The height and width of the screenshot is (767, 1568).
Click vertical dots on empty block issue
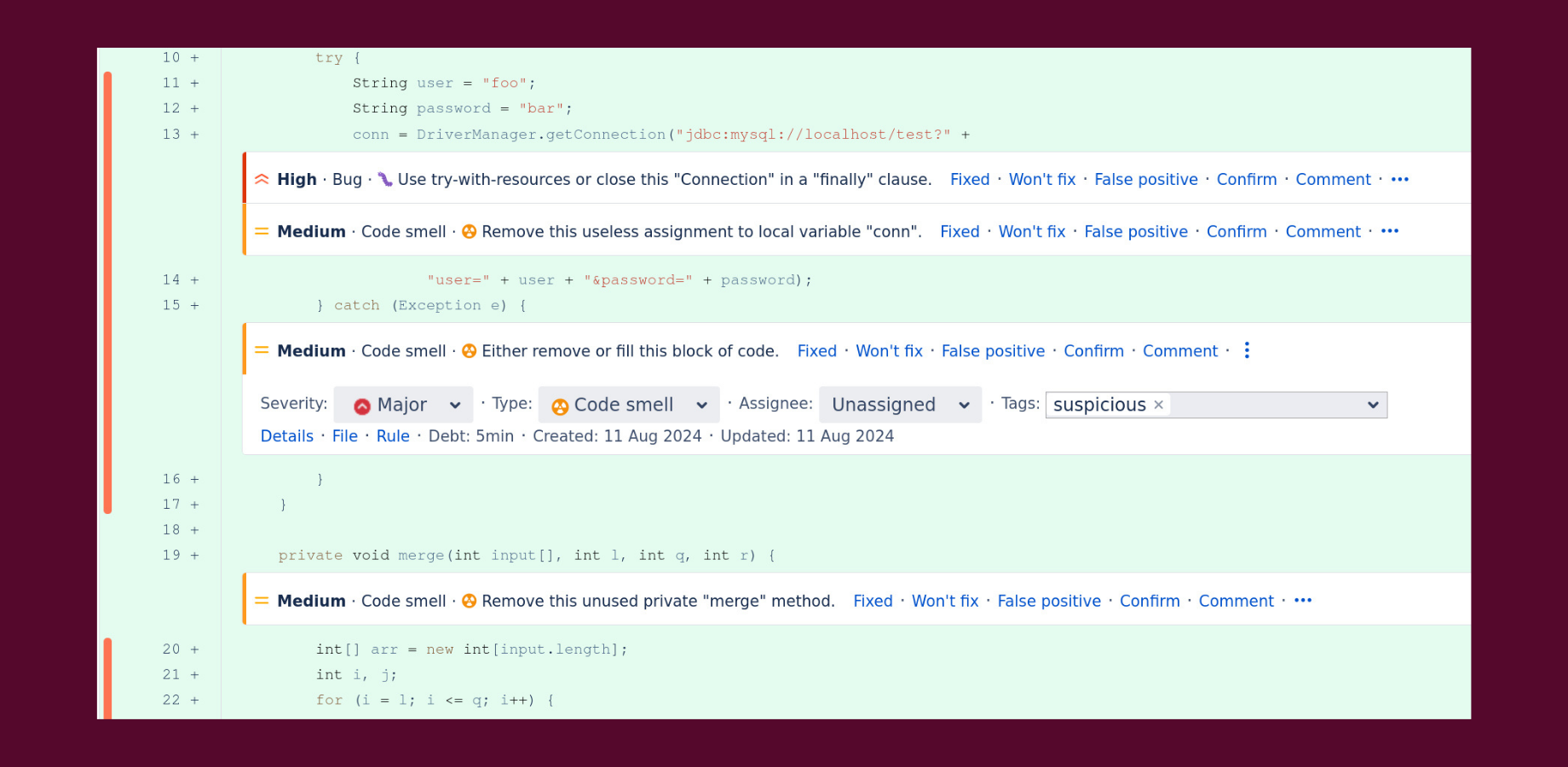1247,351
